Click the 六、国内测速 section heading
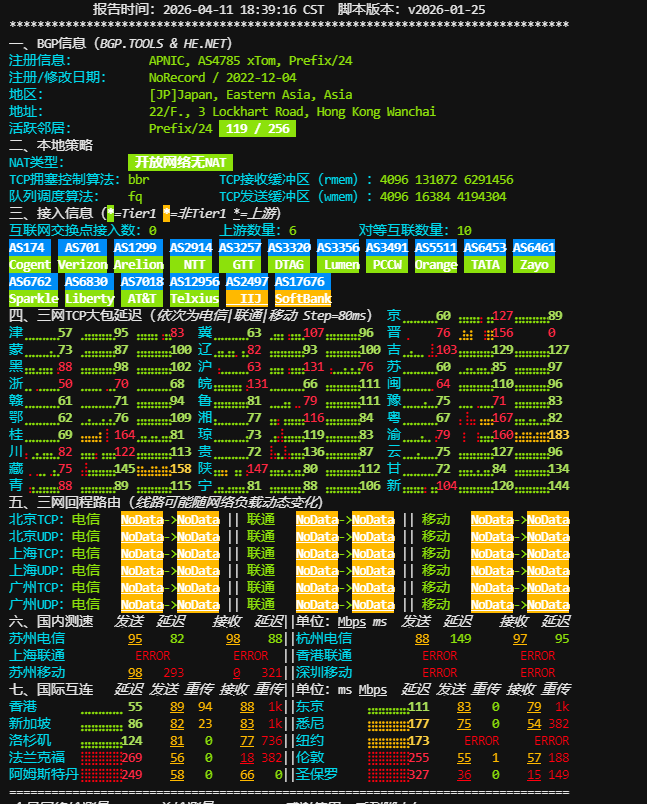 [x=51, y=621]
